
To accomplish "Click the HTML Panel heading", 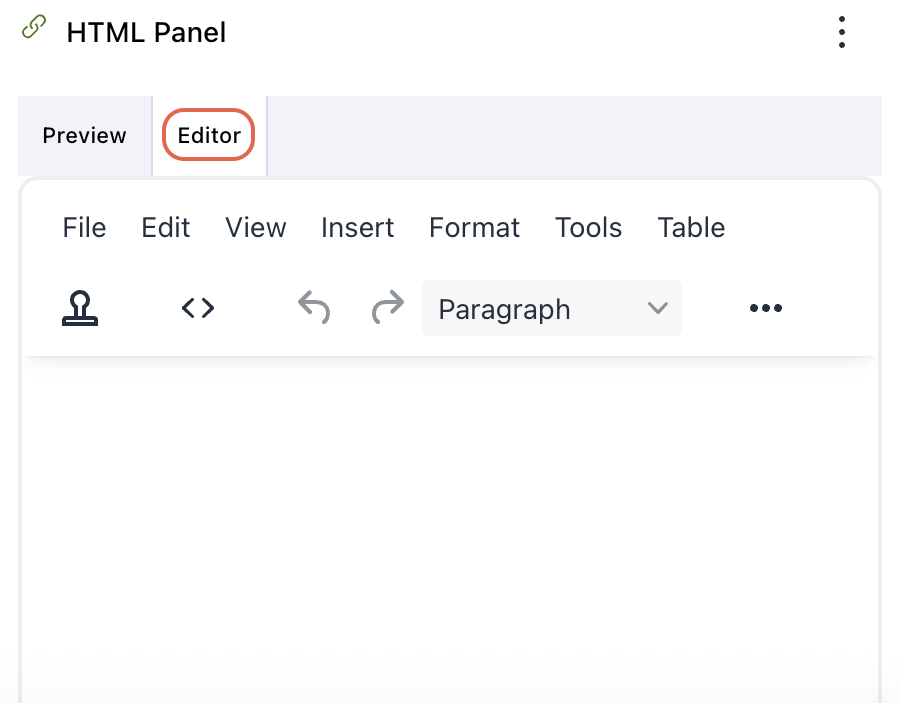I will (x=146, y=31).
